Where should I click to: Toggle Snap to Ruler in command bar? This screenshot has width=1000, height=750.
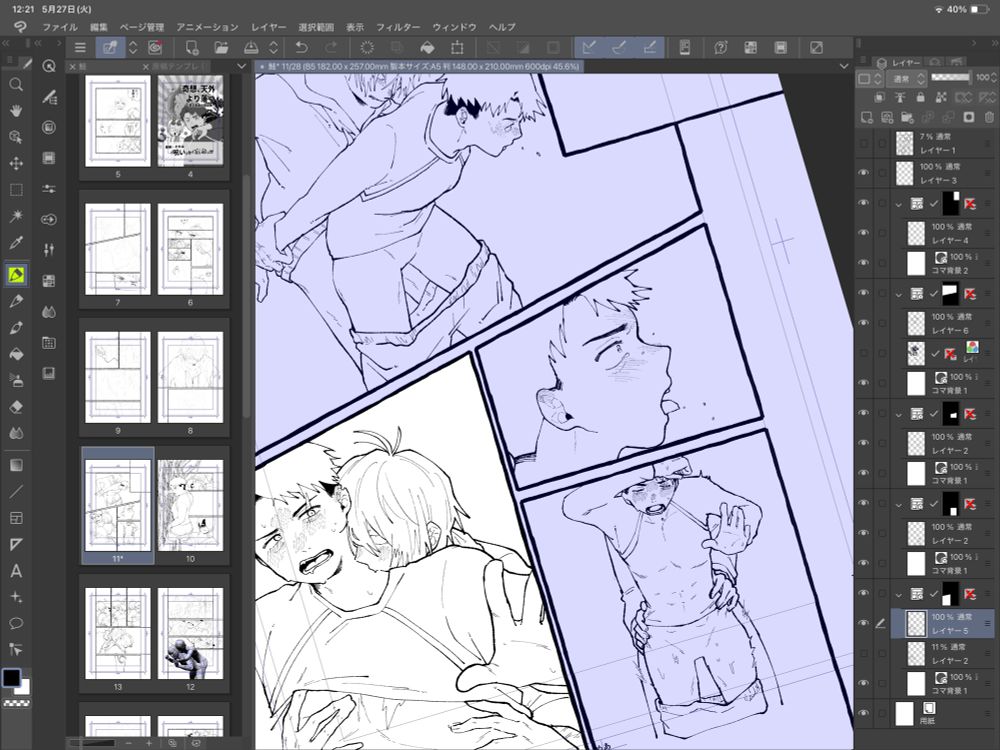pyautogui.click(x=589, y=48)
